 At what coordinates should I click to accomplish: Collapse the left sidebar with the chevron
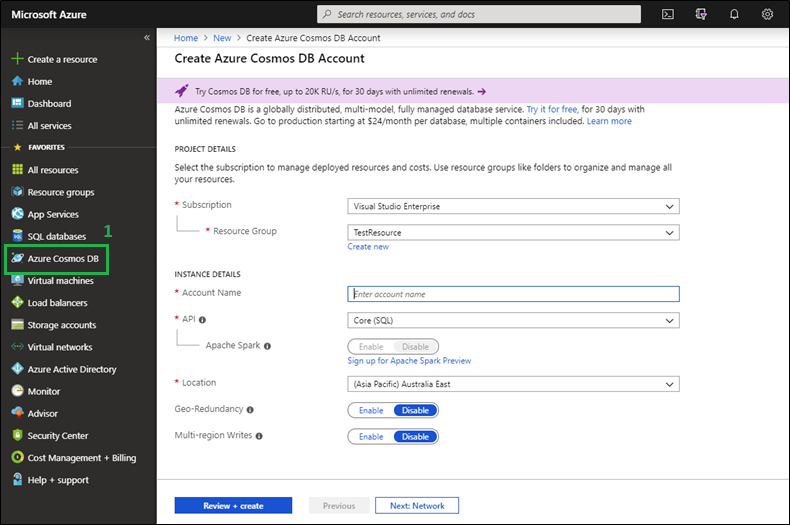(x=147, y=37)
